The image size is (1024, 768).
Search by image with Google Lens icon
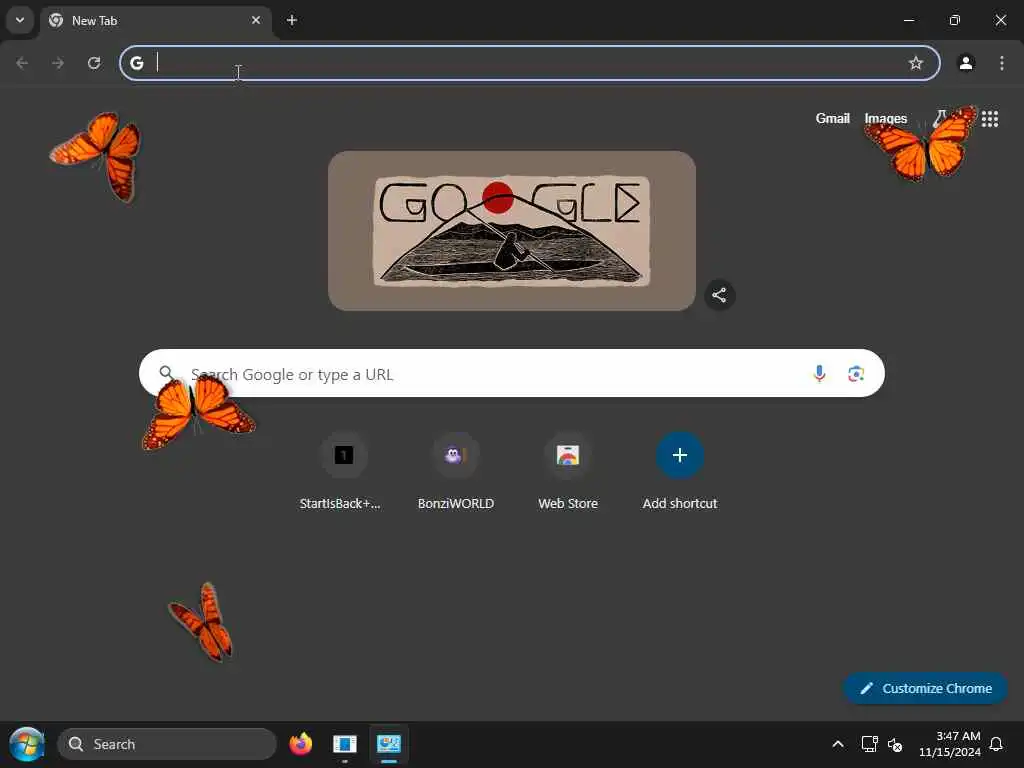(856, 374)
